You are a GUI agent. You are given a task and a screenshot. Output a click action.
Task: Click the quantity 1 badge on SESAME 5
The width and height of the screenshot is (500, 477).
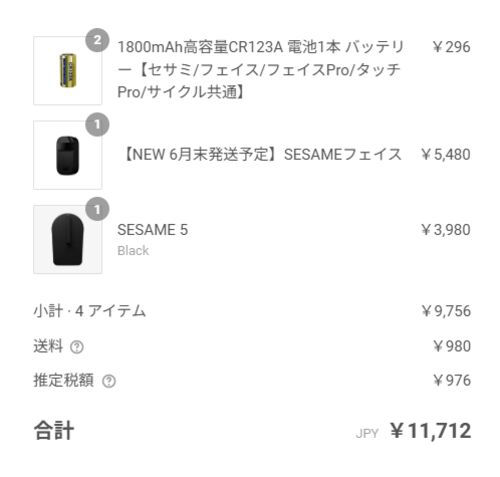97,209
